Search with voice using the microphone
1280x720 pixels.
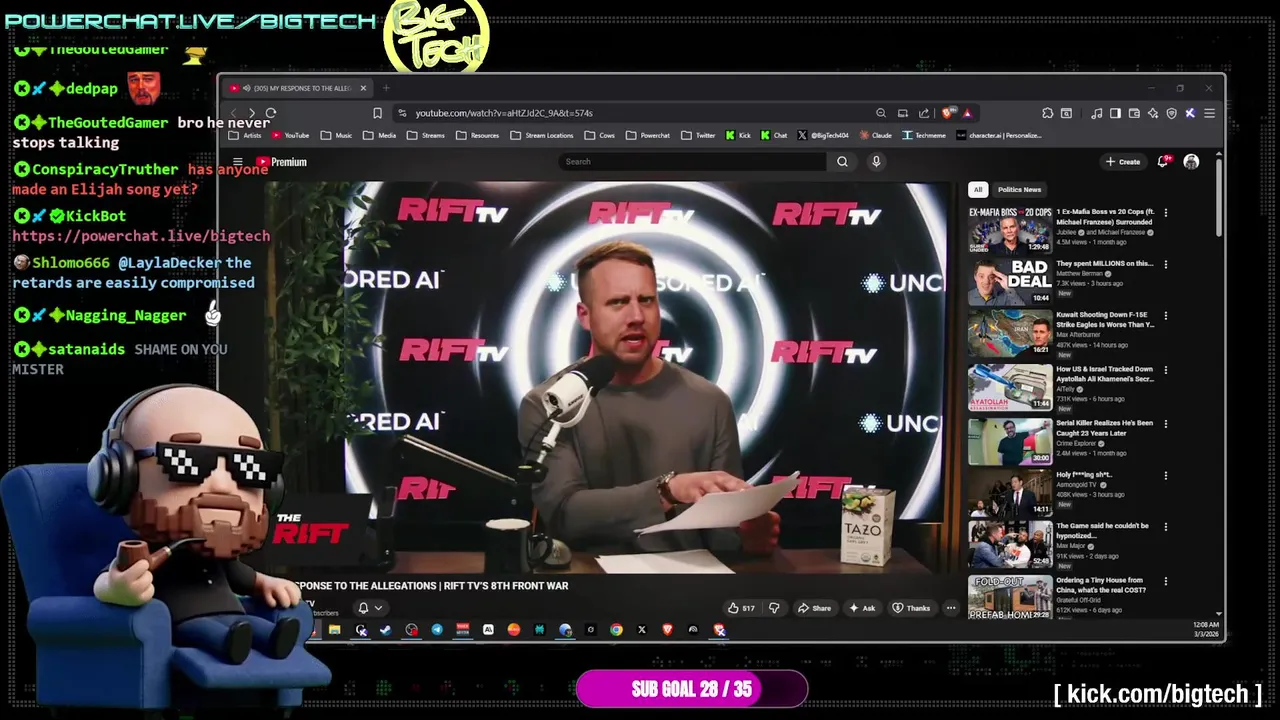[876, 162]
